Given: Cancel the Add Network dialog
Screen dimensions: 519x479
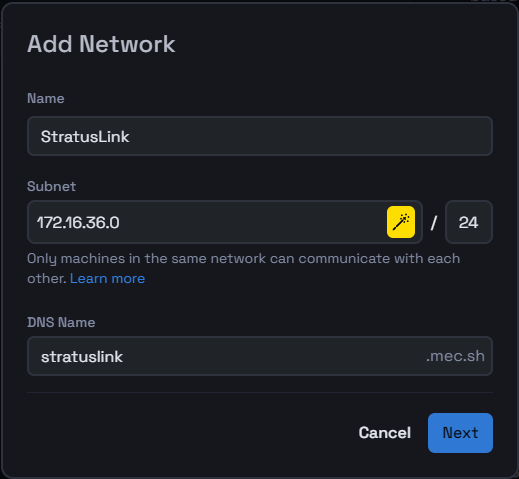Looking at the screenshot, I should pyautogui.click(x=385, y=433).
